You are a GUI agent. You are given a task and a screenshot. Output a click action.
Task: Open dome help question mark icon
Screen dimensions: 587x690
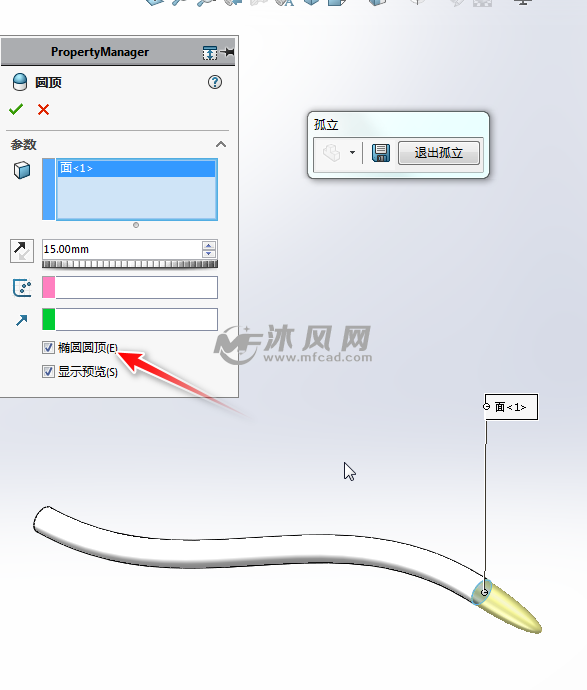pyautogui.click(x=215, y=82)
